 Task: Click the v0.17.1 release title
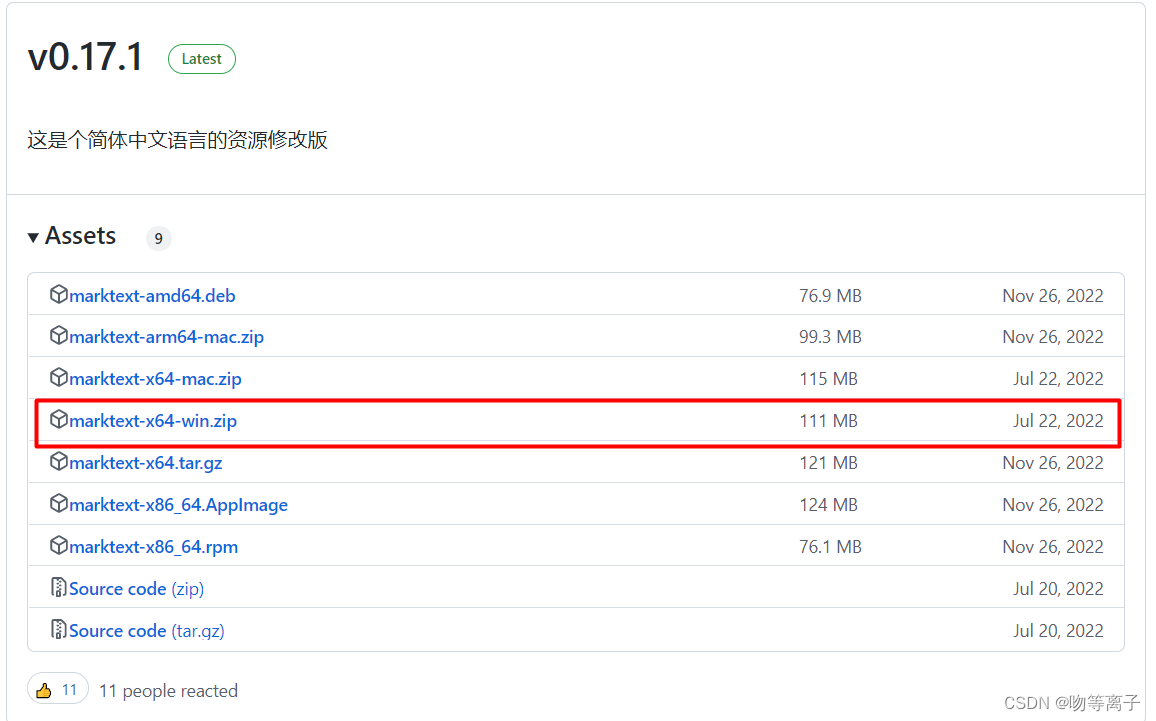pyautogui.click(x=86, y=57)
